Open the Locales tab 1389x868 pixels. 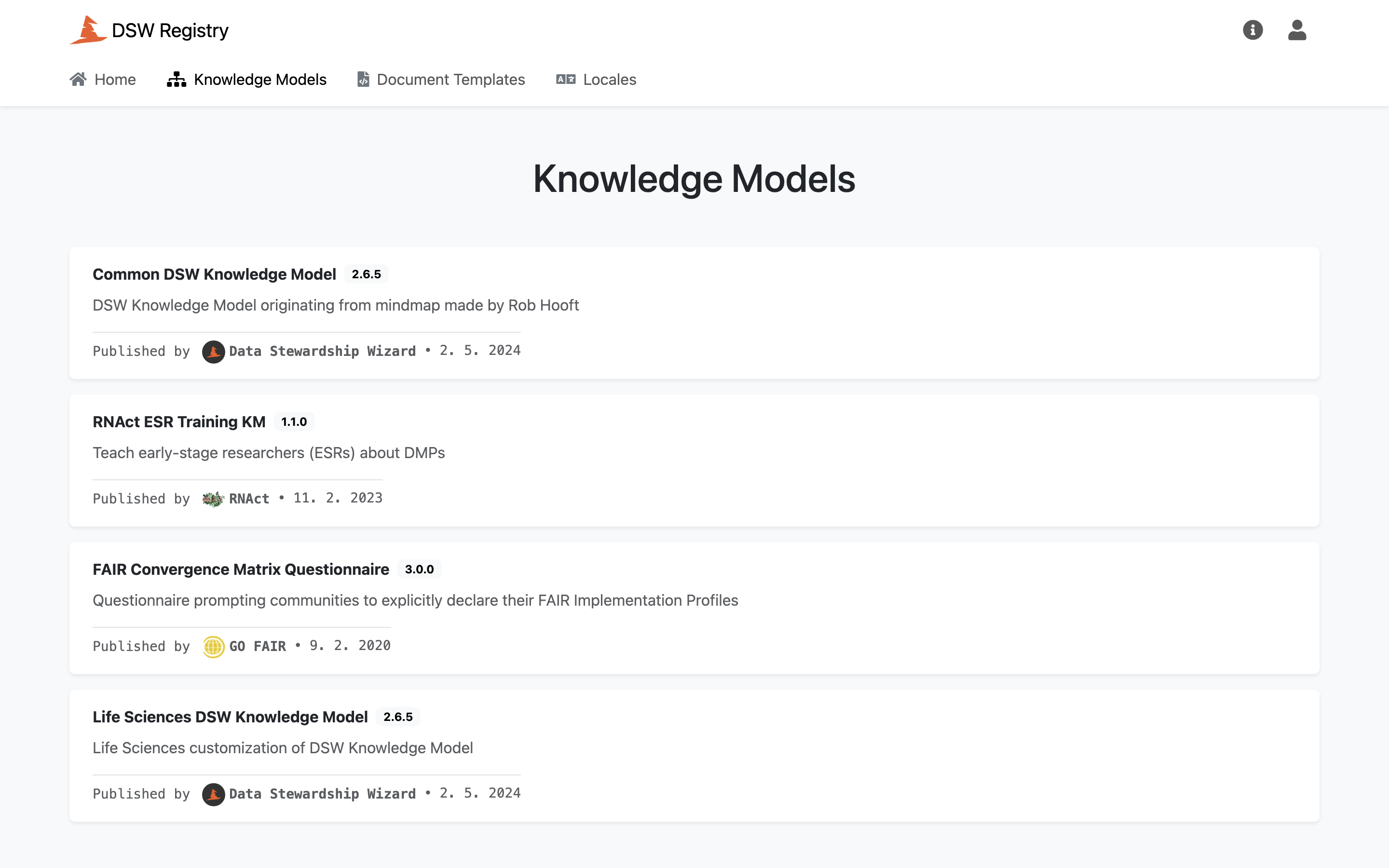[x=596, y=79]
